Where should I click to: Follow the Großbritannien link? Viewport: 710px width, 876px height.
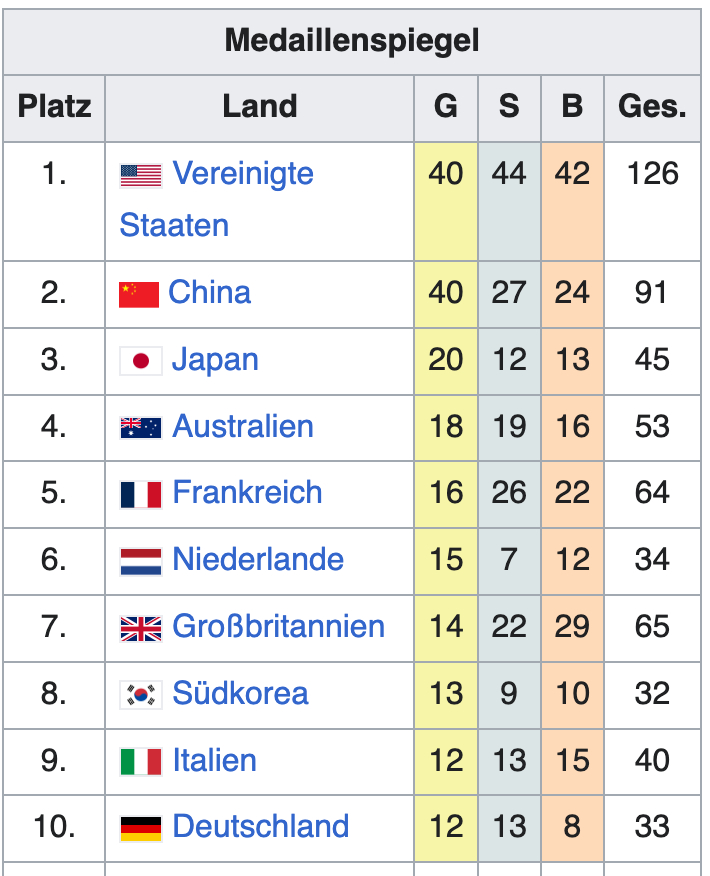(x=278, y=627)
